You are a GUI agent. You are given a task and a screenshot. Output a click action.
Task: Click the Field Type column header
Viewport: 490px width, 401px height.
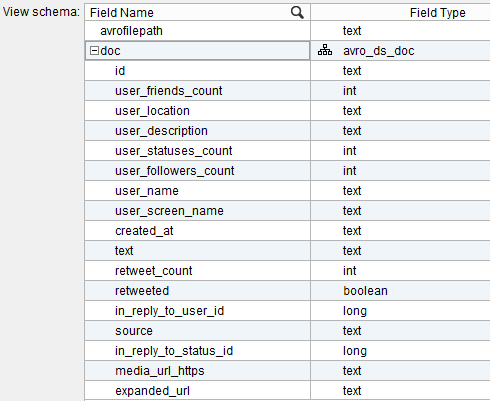[400, 13]
